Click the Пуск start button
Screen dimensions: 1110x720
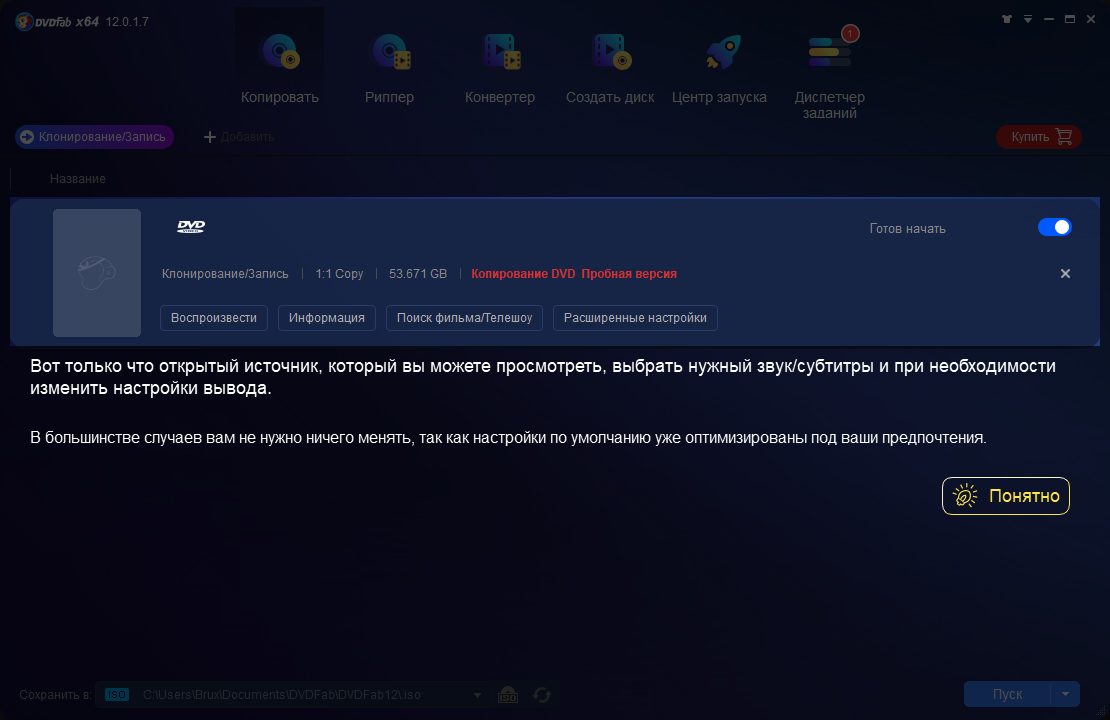[1007, 694]
